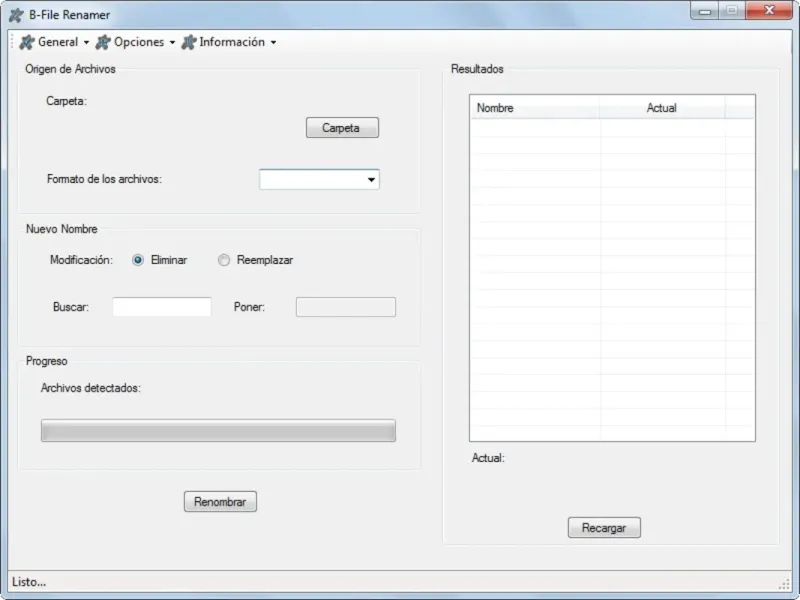Sort by the Actual column header
800x600 pixels.
pos(662,108)
